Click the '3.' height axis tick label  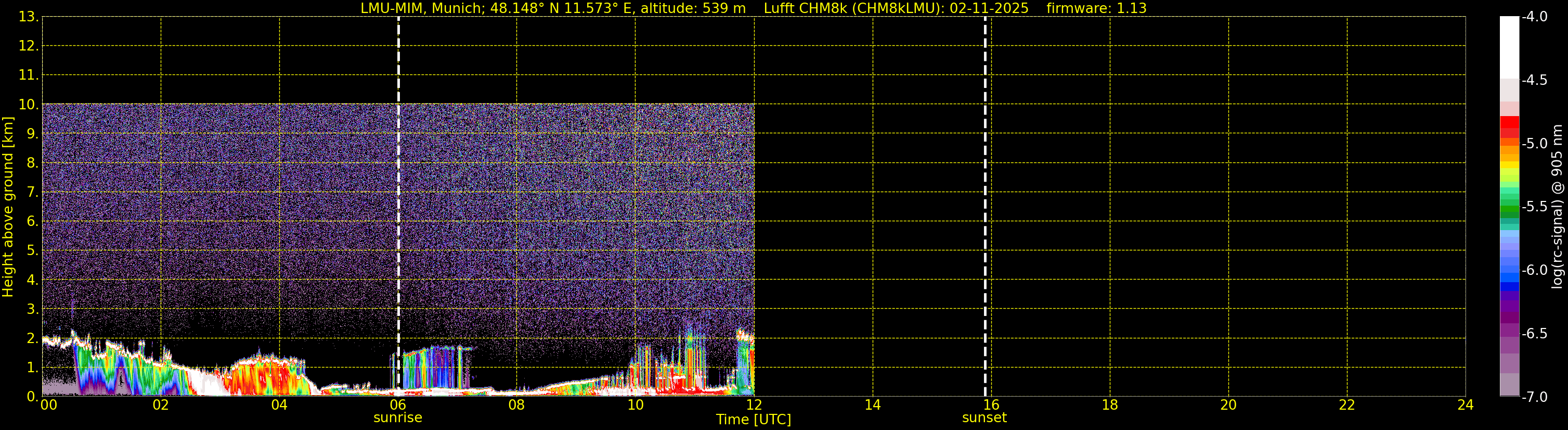click(x=32, y=309)
